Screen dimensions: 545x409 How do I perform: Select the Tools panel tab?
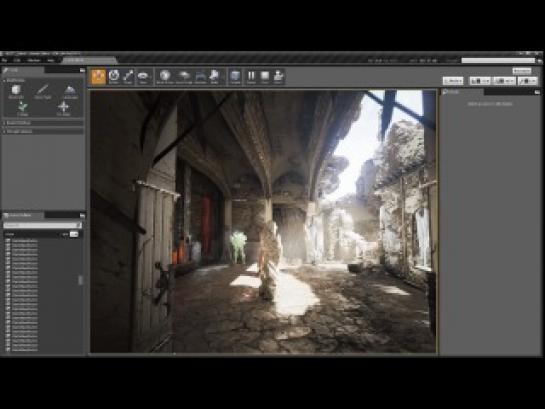23,70
